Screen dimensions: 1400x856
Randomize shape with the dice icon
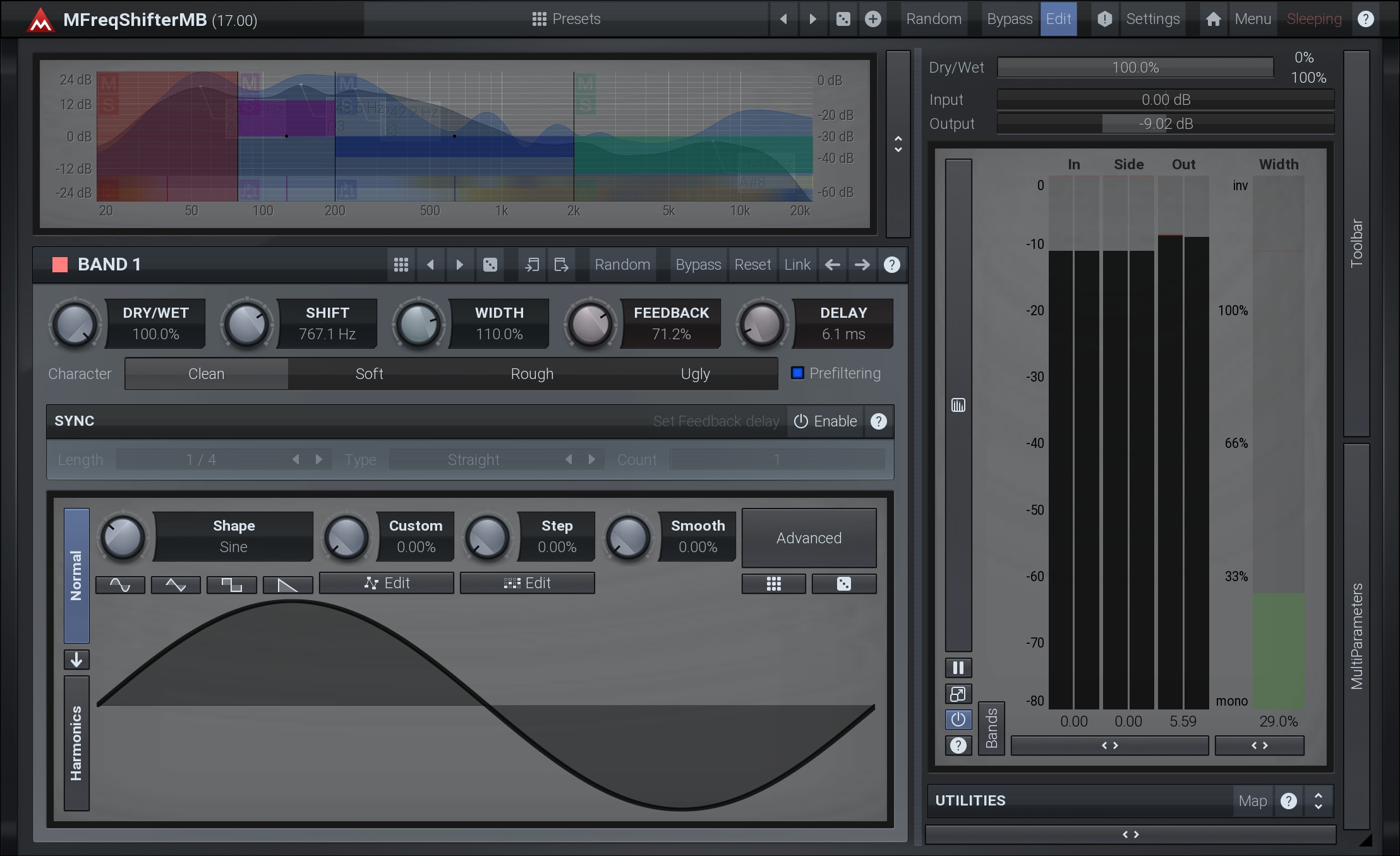843,584
